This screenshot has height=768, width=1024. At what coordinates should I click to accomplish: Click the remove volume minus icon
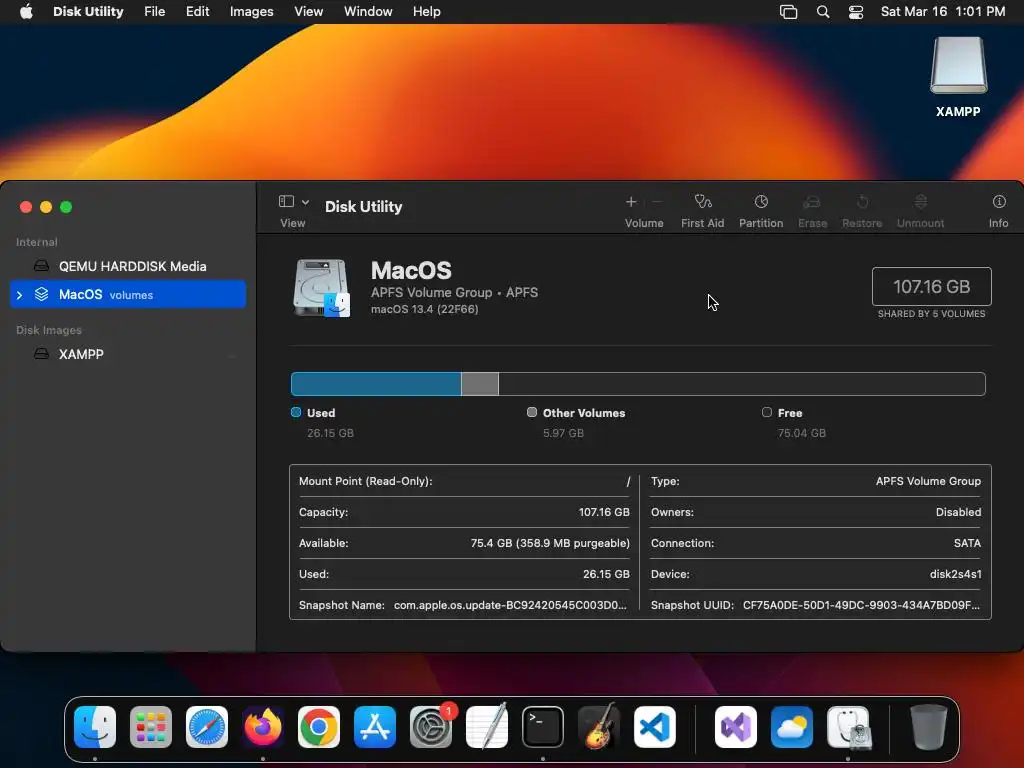pyautogui.click(x=657, y=202)
